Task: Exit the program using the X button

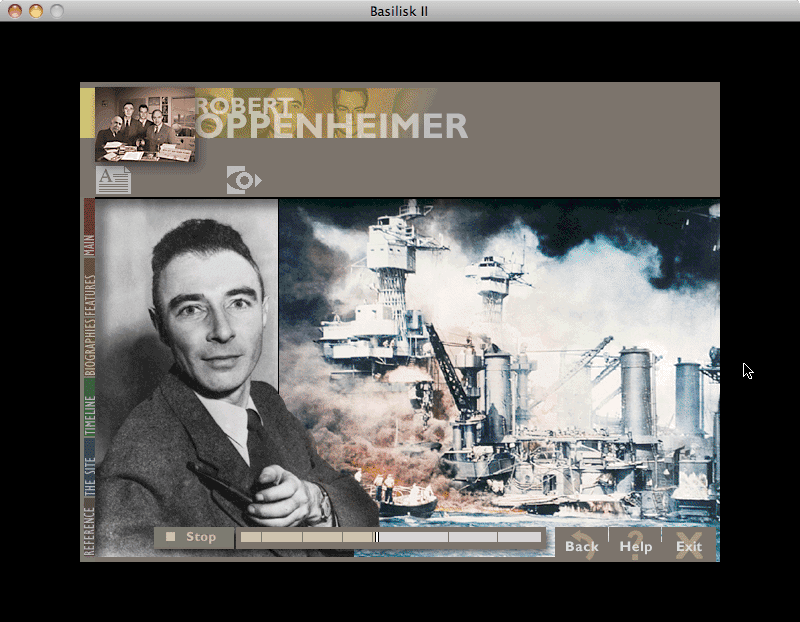Action: pos(688,545)
